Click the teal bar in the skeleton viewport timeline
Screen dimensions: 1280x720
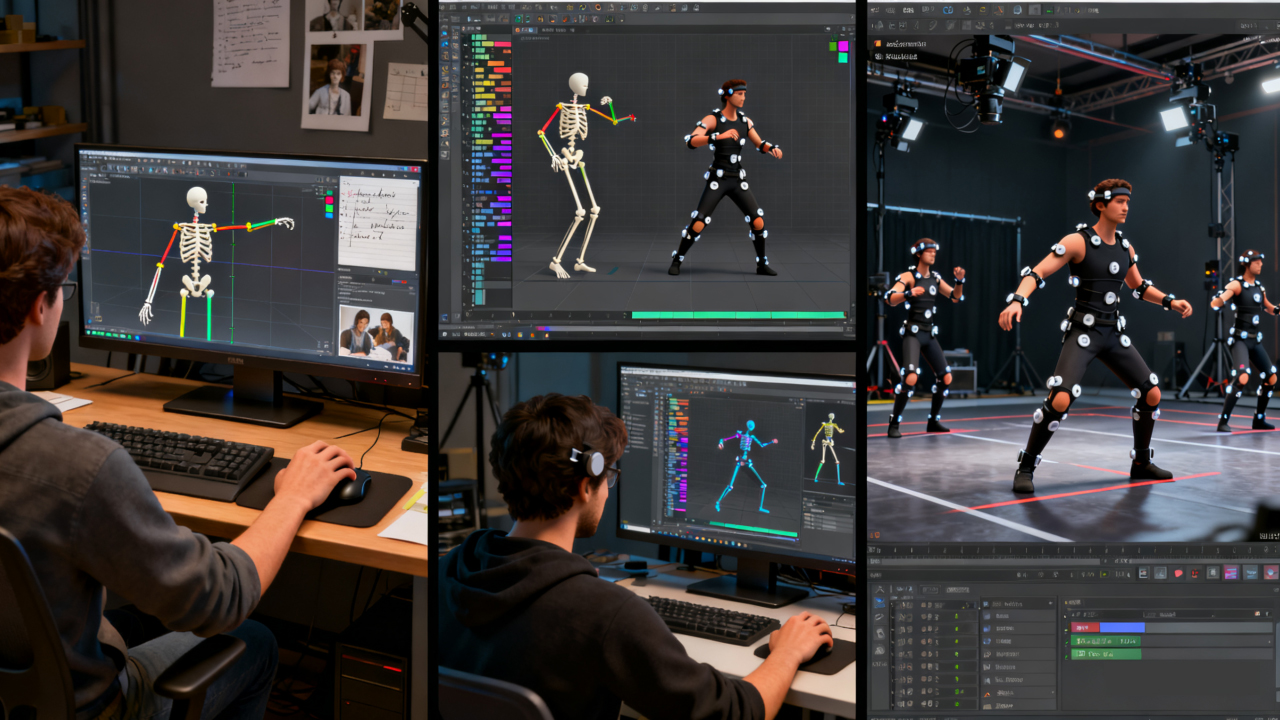(x=738, y=315)
